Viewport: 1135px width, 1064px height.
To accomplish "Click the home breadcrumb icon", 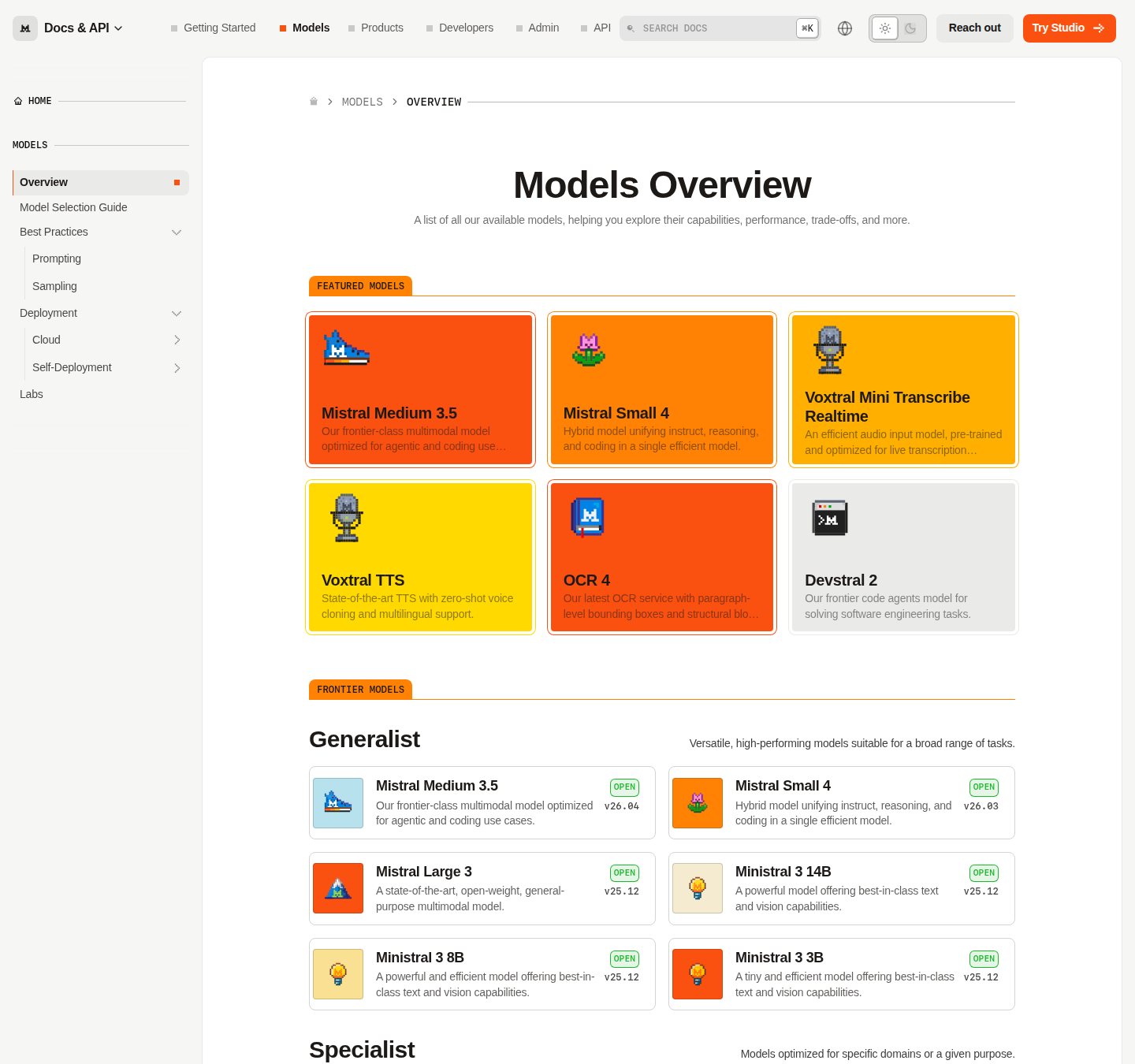I will point(314,102).
